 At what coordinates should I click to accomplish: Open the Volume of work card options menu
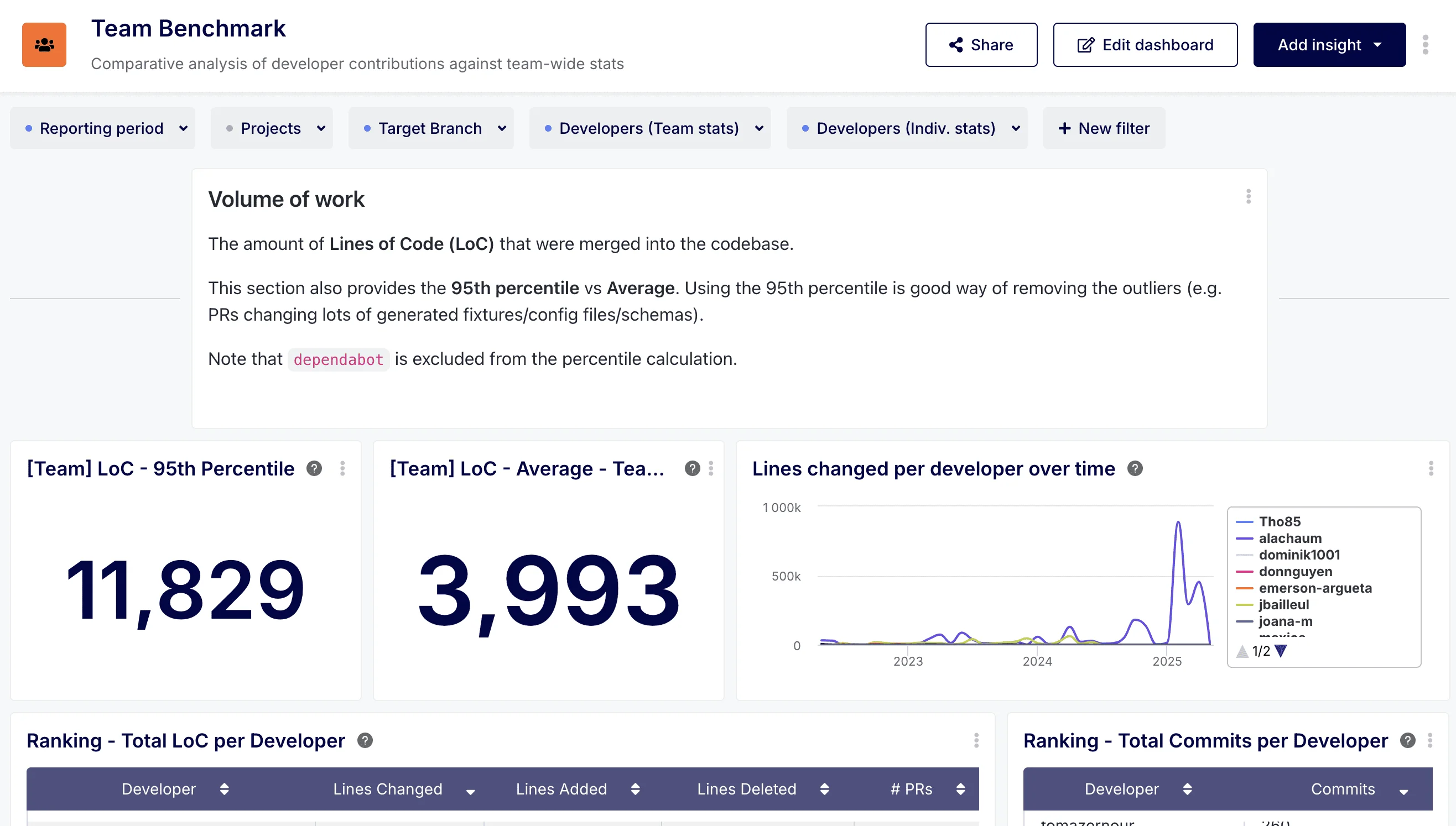[x=1248, y=196]
